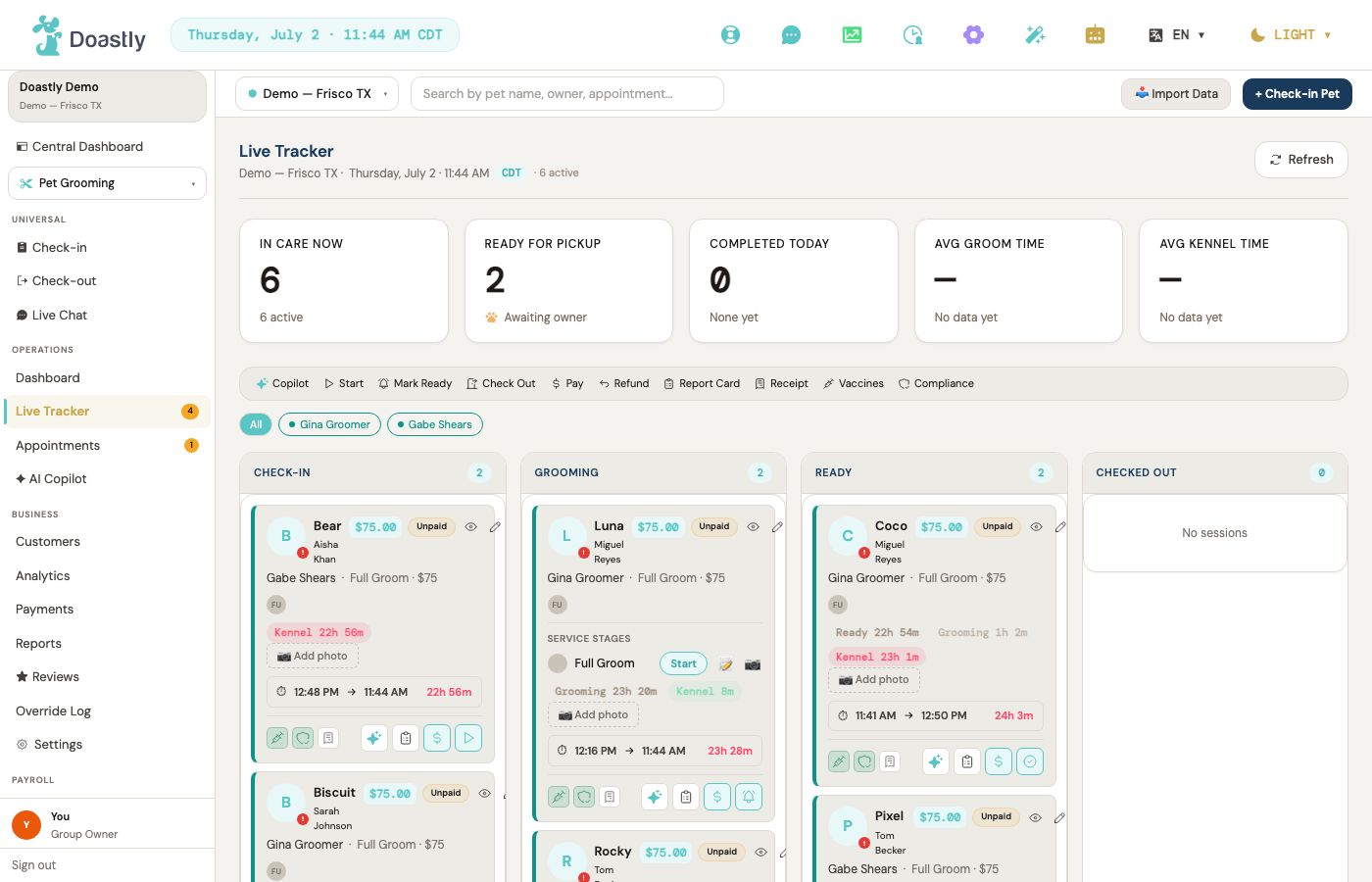The image size is (1372, 882).
Task: Click Sign out link
Action: point(34,865)
